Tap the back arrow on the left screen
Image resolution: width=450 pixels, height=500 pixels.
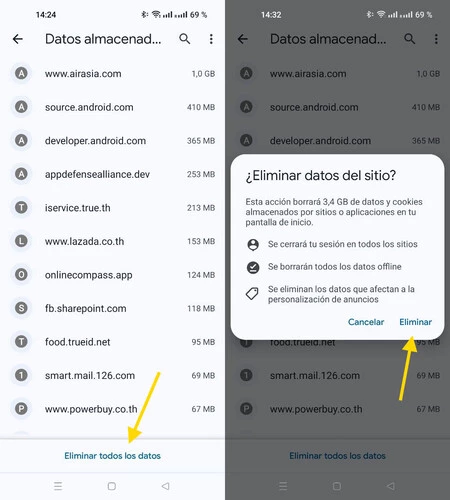point(18,39)
